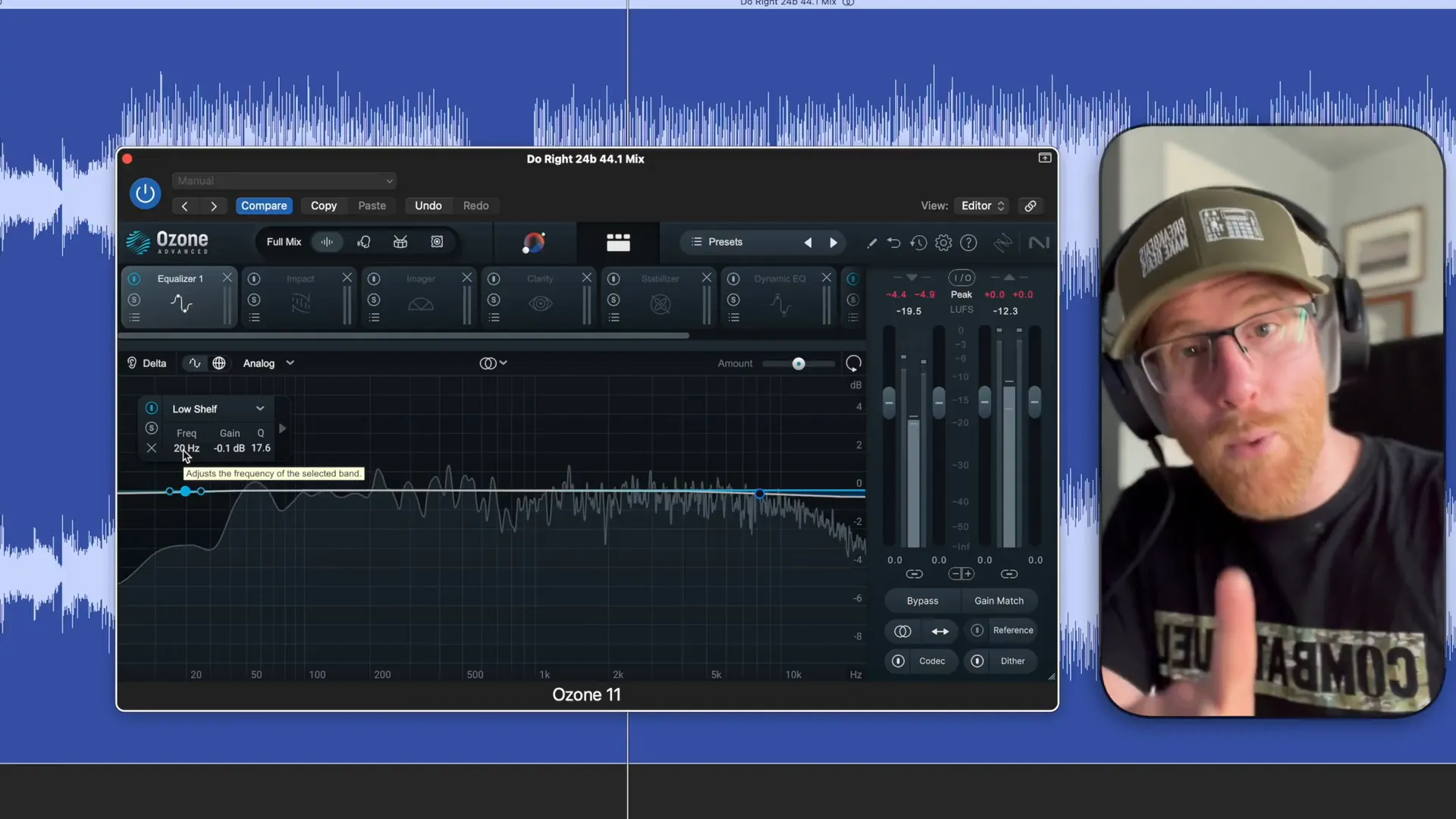
Task: Load the previous preset arrow
Action: 808,243
